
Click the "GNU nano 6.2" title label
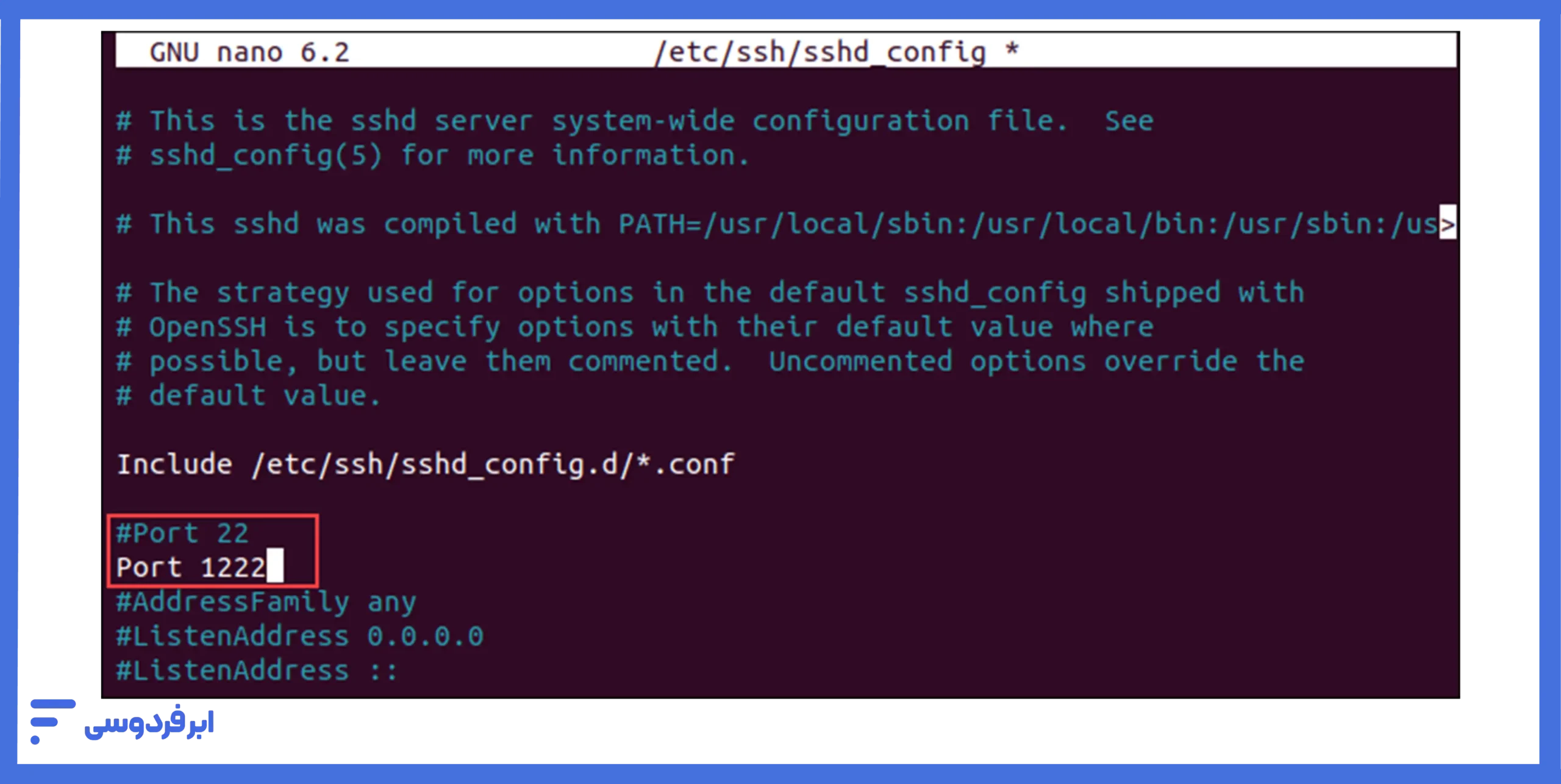coord(249,52)
